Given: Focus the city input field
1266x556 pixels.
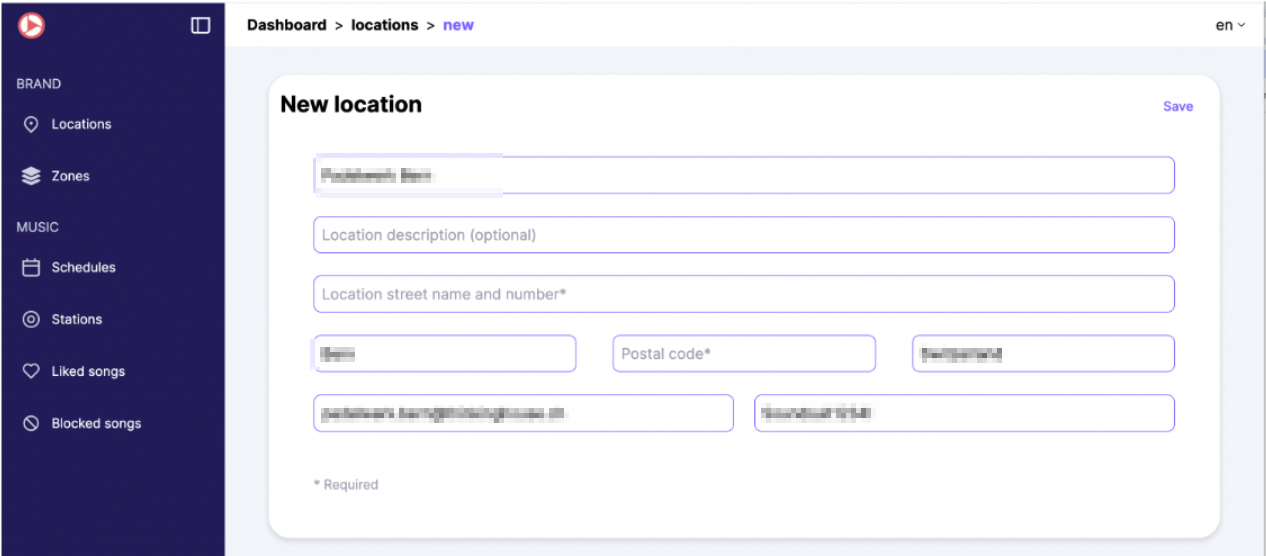Looking at the screenshot, I should pos(445,354).
